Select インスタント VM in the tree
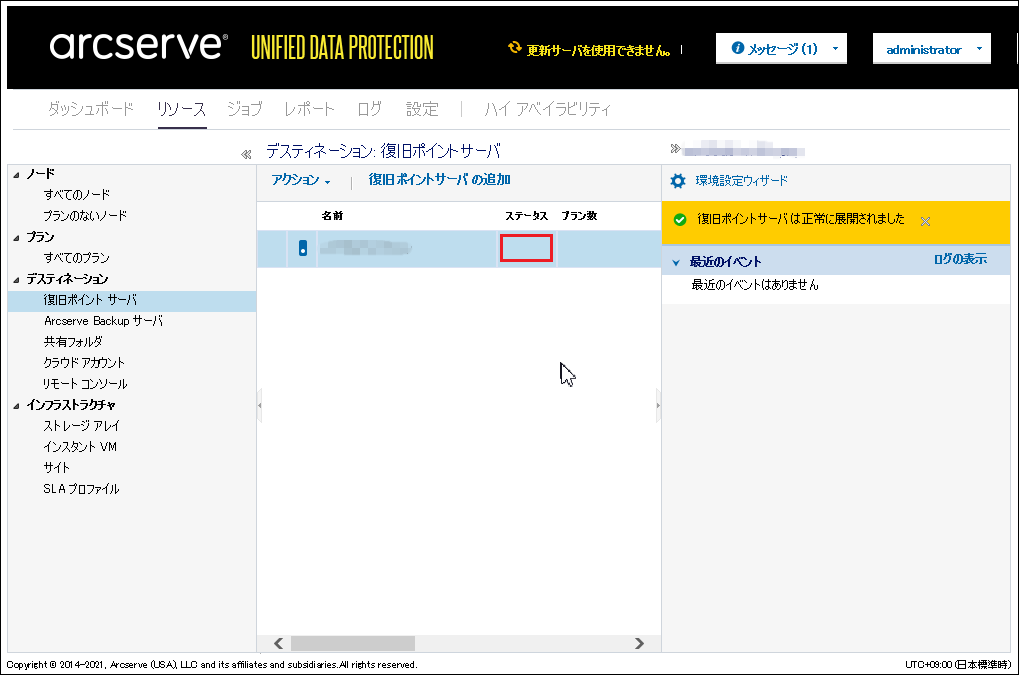Image resolution: width=1019 pixels, height=675 pixels. (80, 447)
